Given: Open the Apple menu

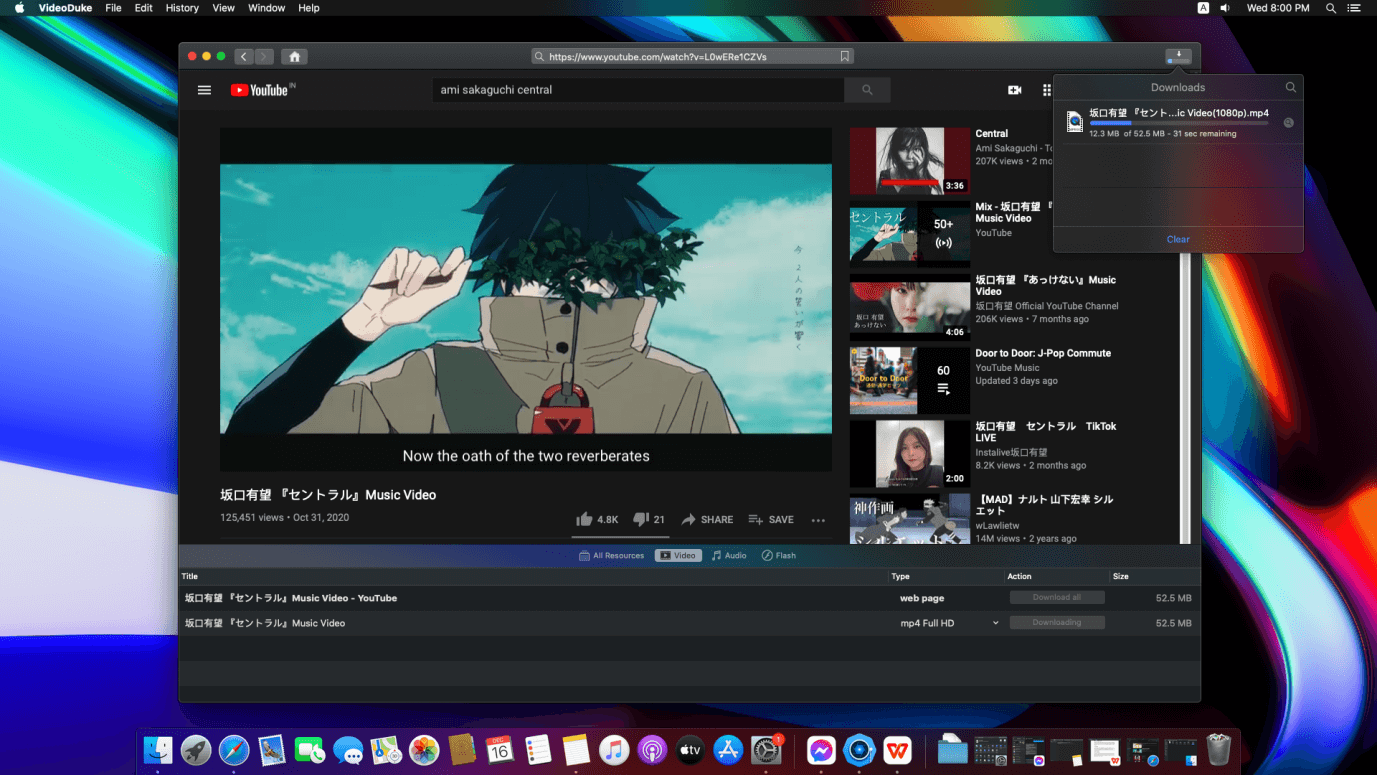Looking at the screenshot, I should click(19, 8).
